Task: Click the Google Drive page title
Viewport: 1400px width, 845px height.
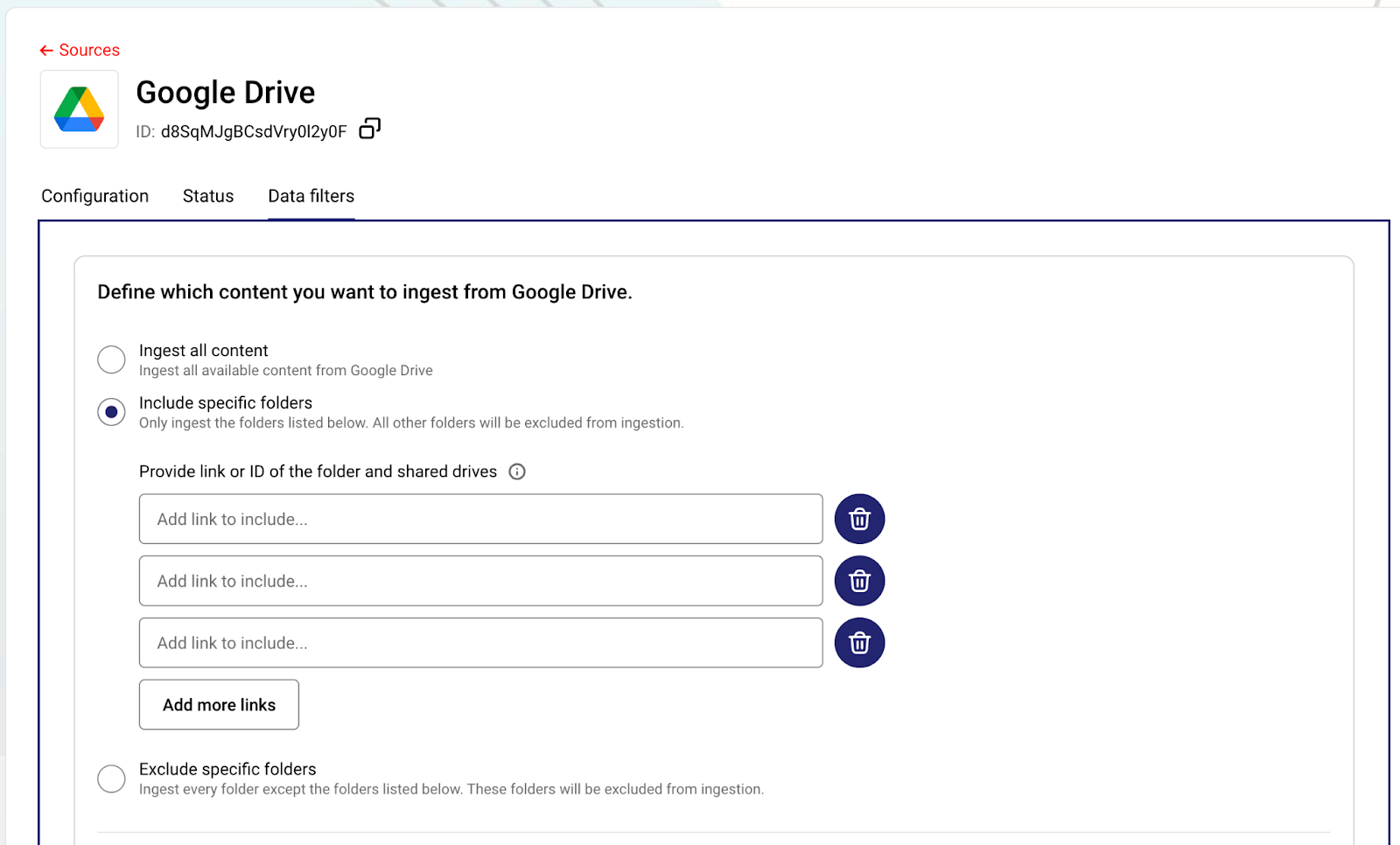Action: click(x=226, y=93)
